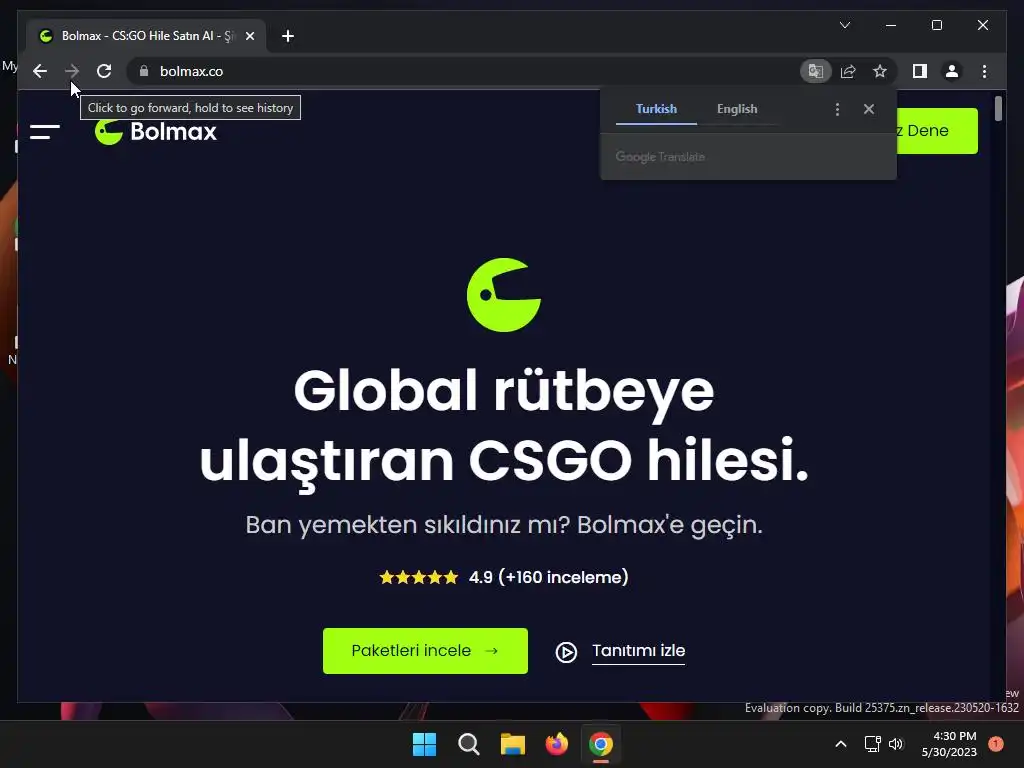Open the Chrome profile menu

coord(952,71)
